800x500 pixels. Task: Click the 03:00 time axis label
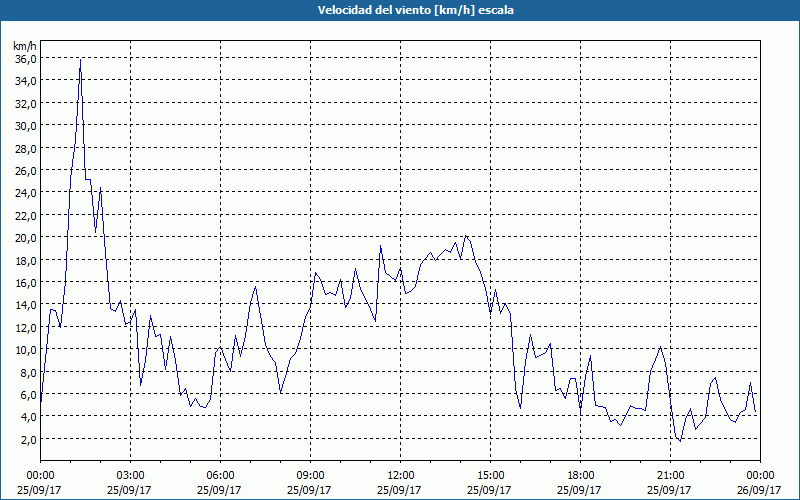[131, 476]
